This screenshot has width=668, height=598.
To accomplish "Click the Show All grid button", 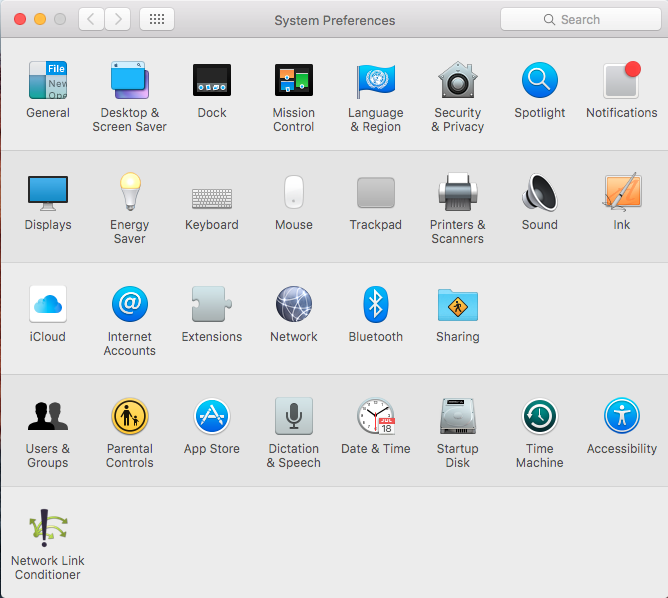I will (157, 19).
